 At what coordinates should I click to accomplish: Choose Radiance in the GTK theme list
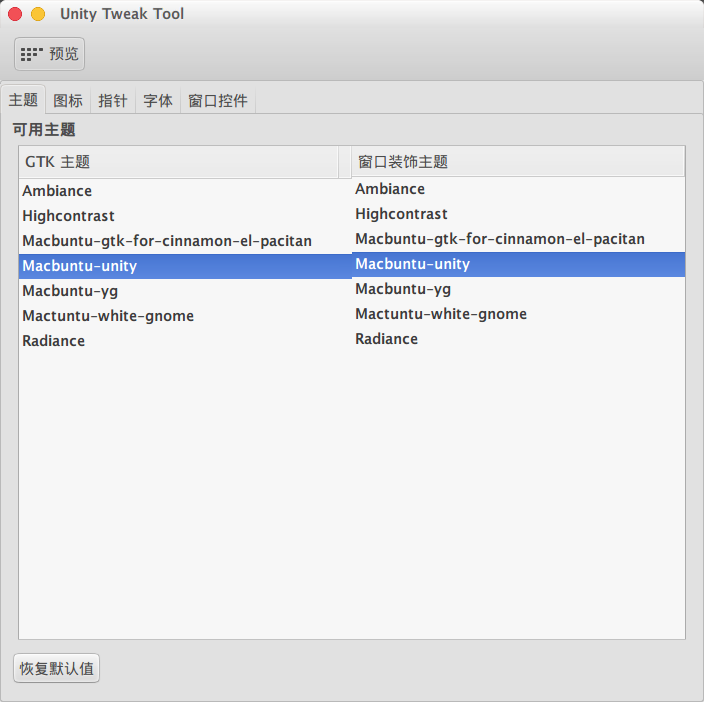tap(185, 341)
